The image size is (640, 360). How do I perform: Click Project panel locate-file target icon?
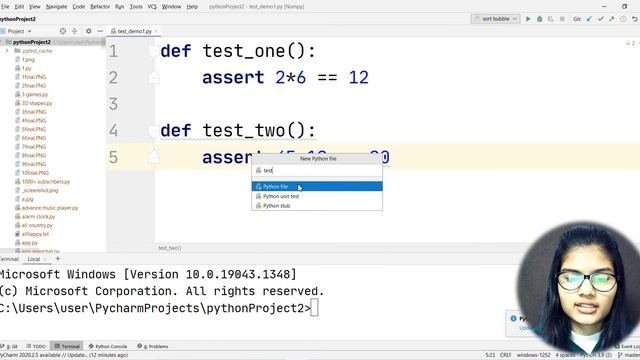click(62, 31)
